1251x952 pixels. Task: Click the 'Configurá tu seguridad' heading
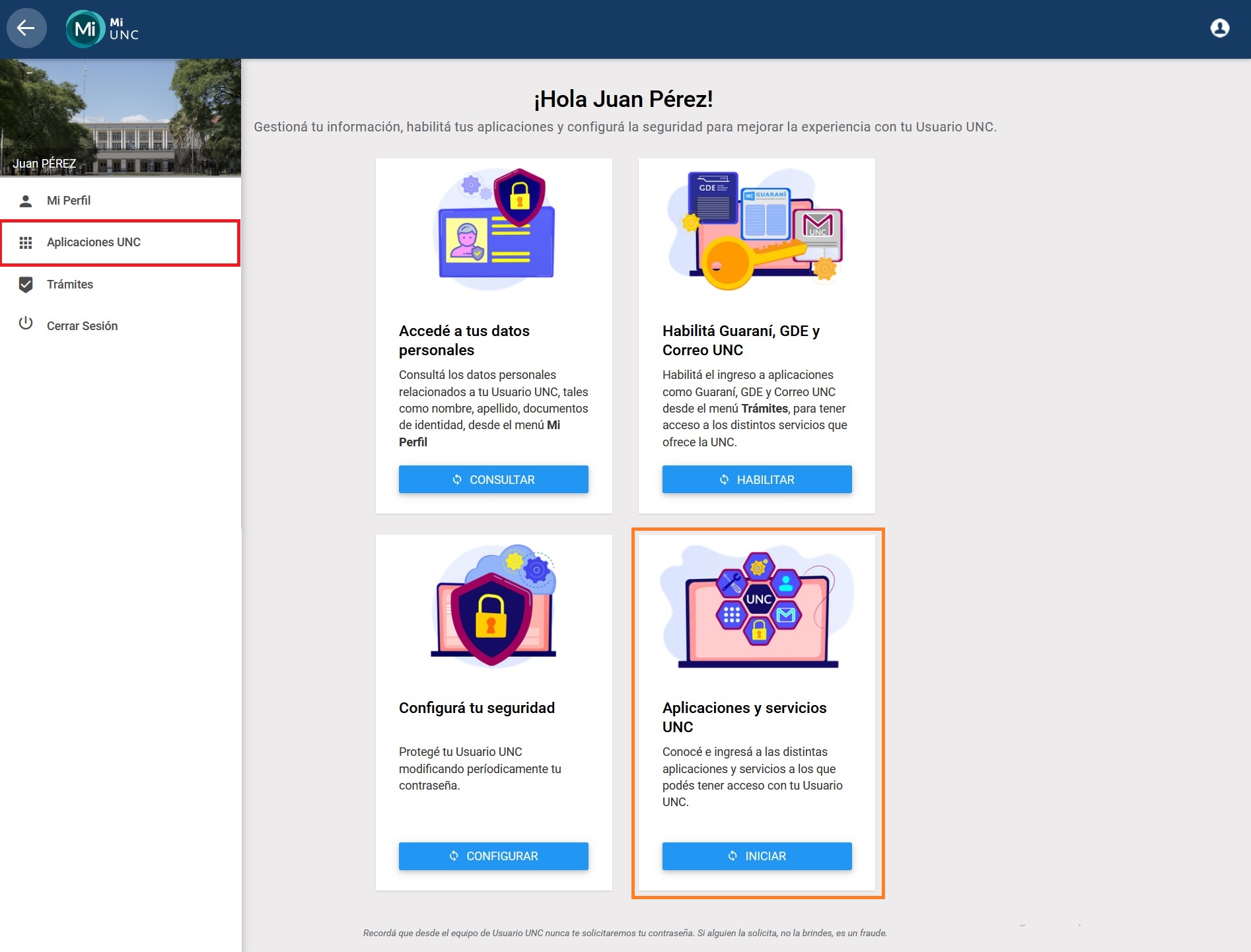477,708
